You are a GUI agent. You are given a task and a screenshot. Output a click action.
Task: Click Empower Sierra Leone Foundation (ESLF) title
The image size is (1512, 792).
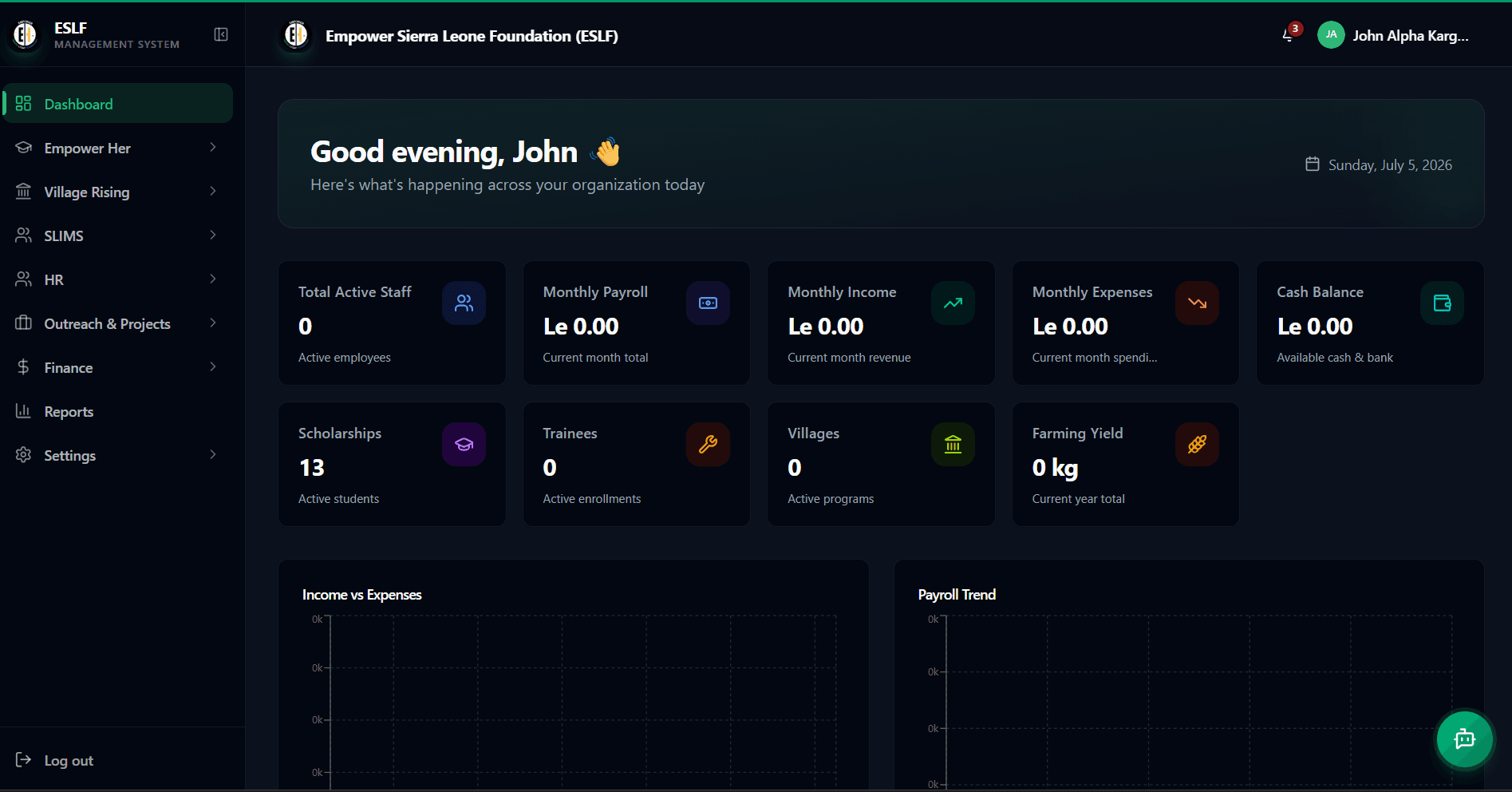click(472, 35)
